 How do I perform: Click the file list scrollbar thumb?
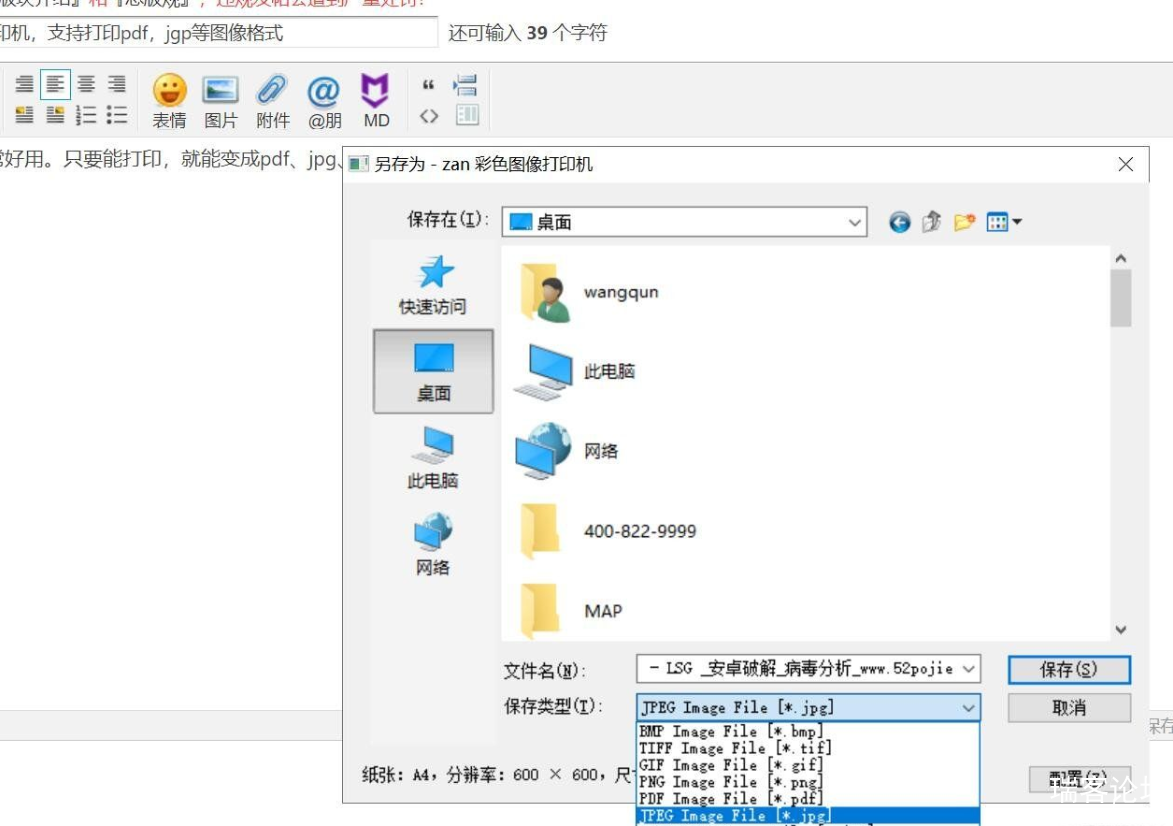(x=1121, y=299)
